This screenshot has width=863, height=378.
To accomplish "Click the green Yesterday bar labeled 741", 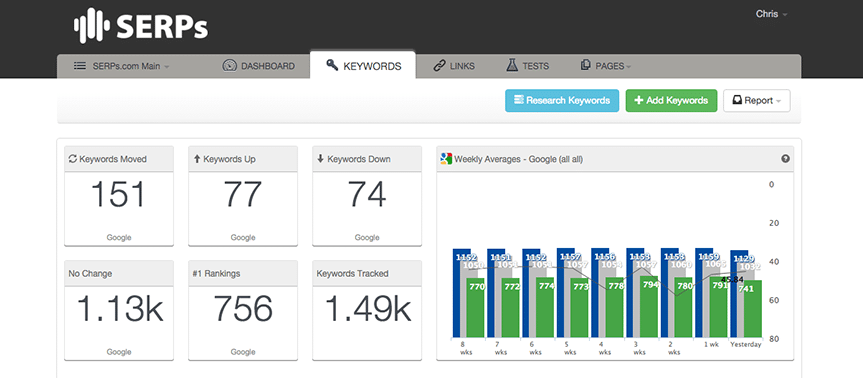I will tap(753, 309).
